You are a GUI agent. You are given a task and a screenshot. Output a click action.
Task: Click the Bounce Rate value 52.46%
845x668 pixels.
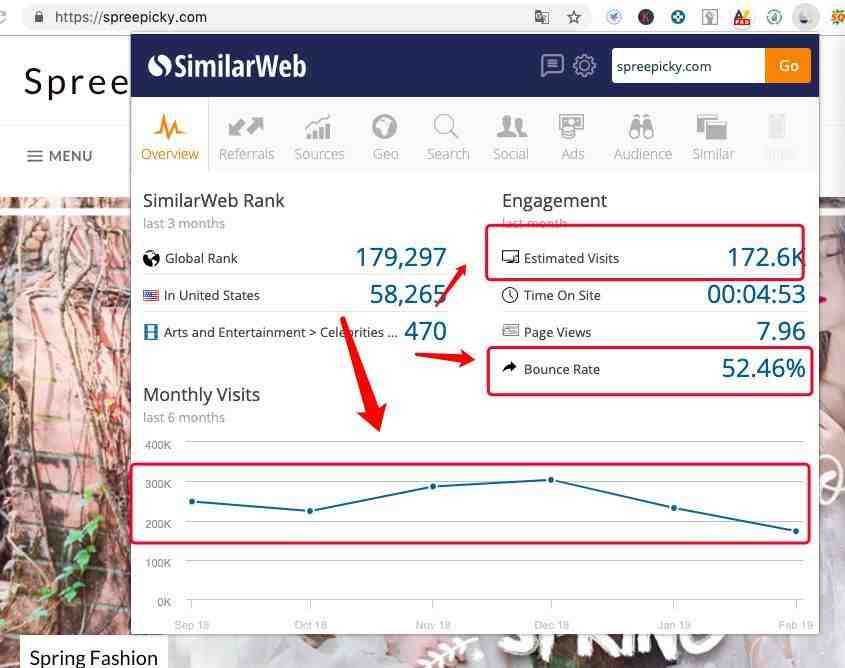pos(763,368)
